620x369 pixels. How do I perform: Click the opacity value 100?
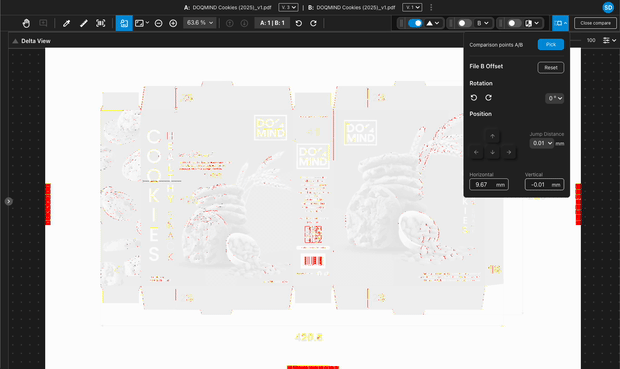tap(591, 40)
